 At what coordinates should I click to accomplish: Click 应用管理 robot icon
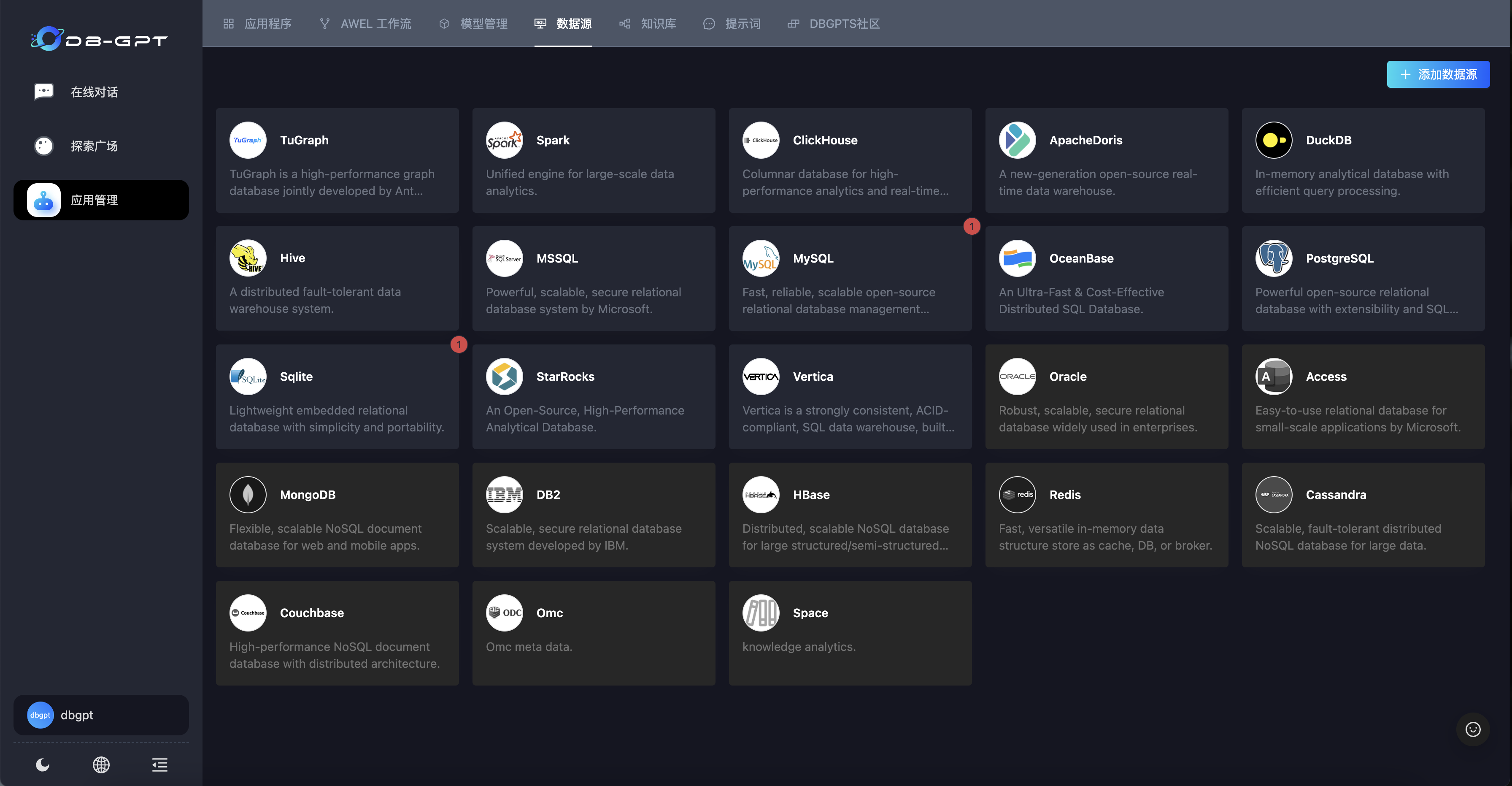click(43, 200)
